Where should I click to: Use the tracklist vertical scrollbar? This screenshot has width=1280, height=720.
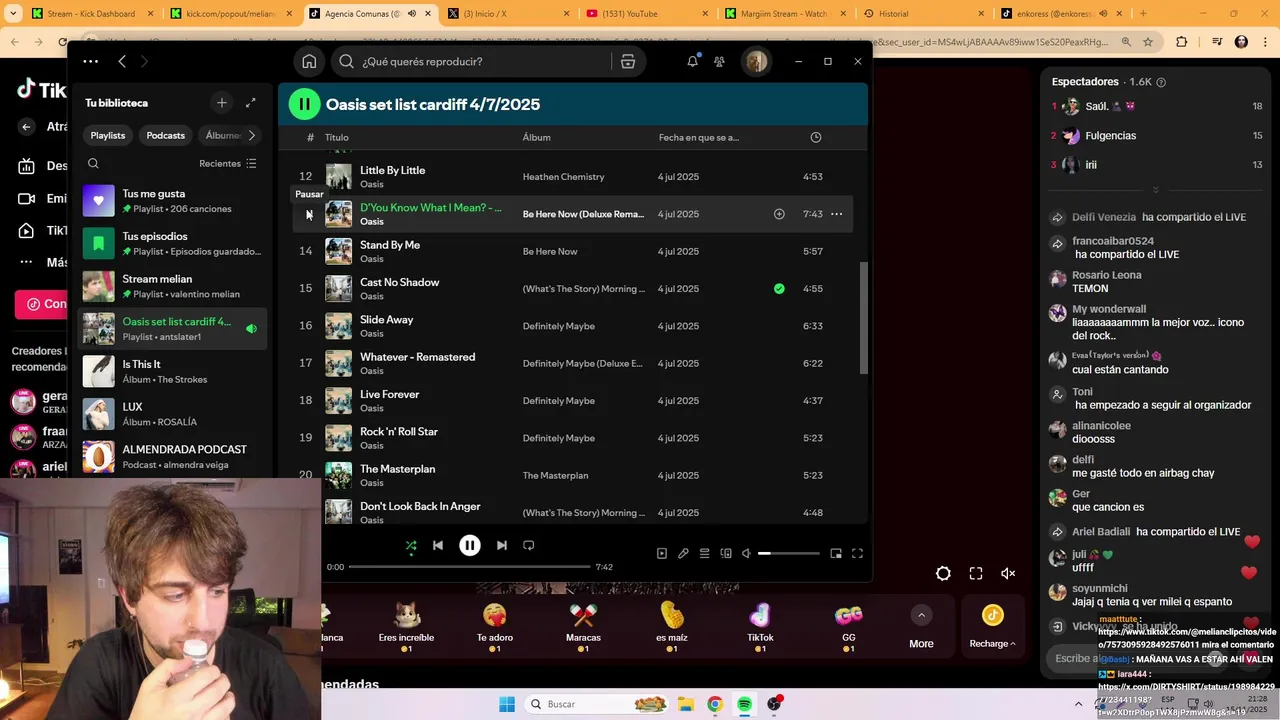[865, 318]
